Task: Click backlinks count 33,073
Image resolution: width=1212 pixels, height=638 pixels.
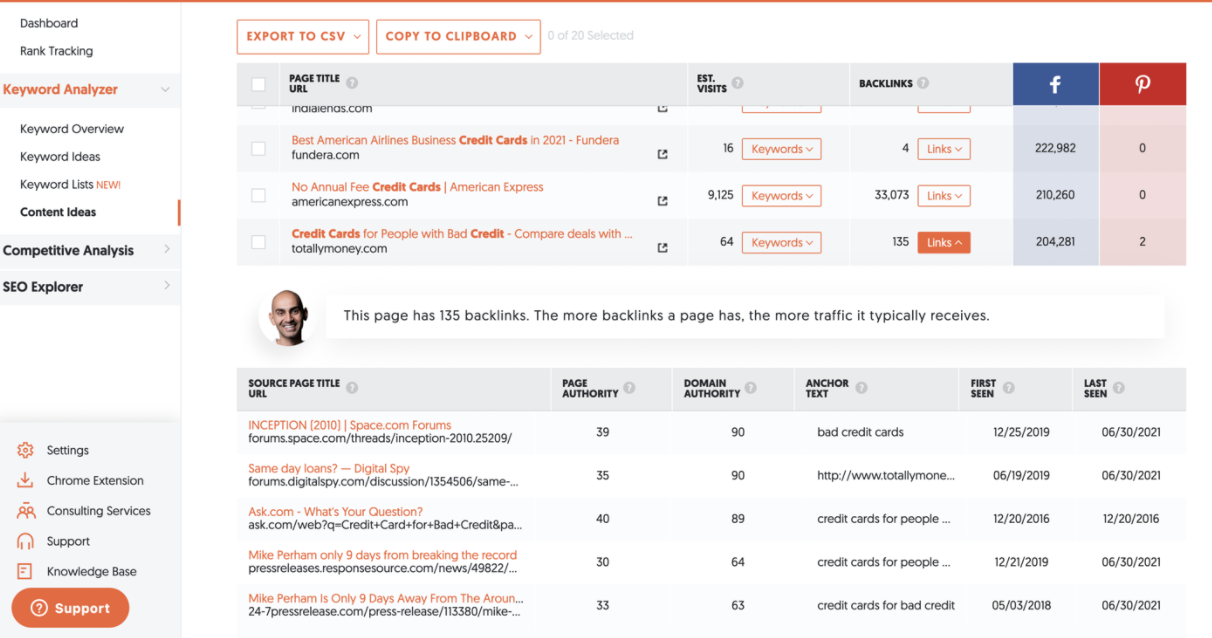Action: [x=892, y=195]
